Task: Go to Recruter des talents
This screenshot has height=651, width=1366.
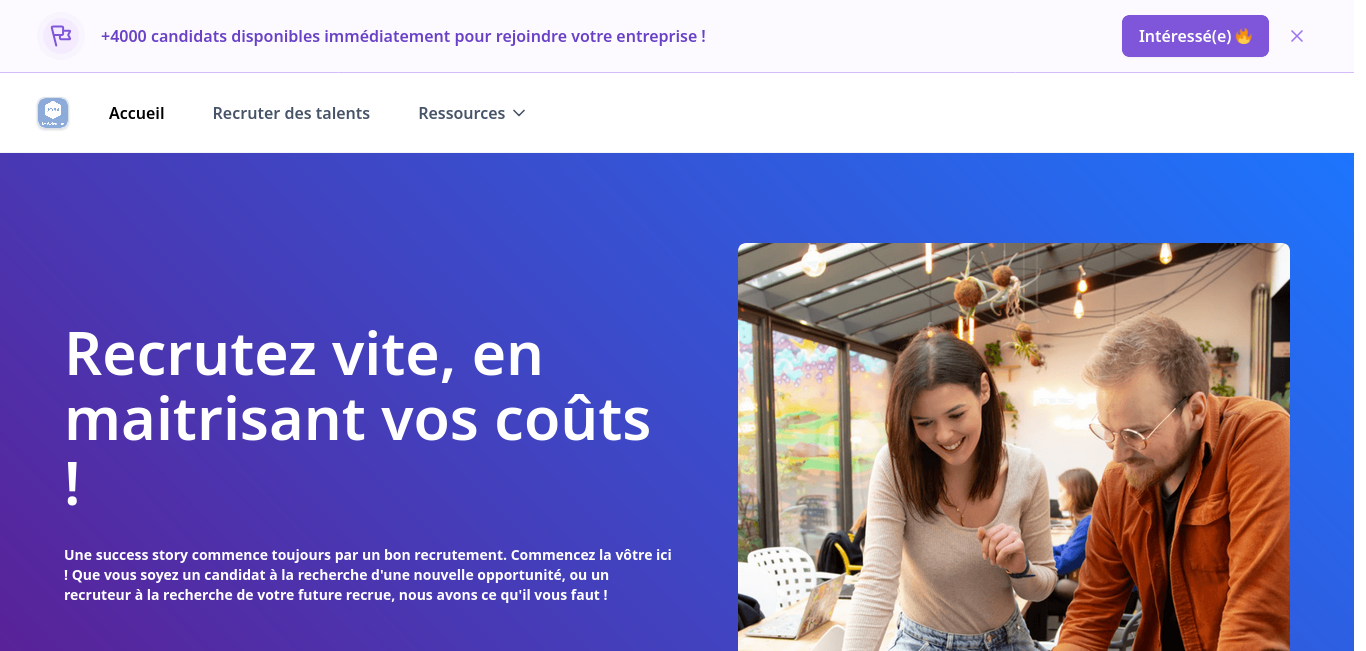Action: pos(291,113)
